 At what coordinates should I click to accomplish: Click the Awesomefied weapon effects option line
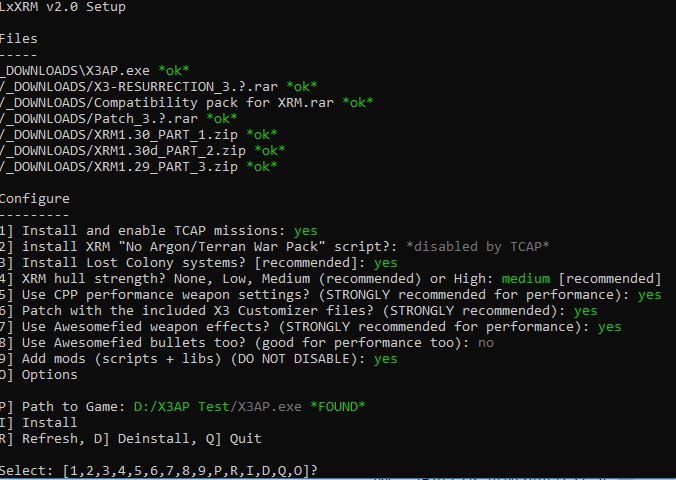pyautogui.click(x=310, y=327)
